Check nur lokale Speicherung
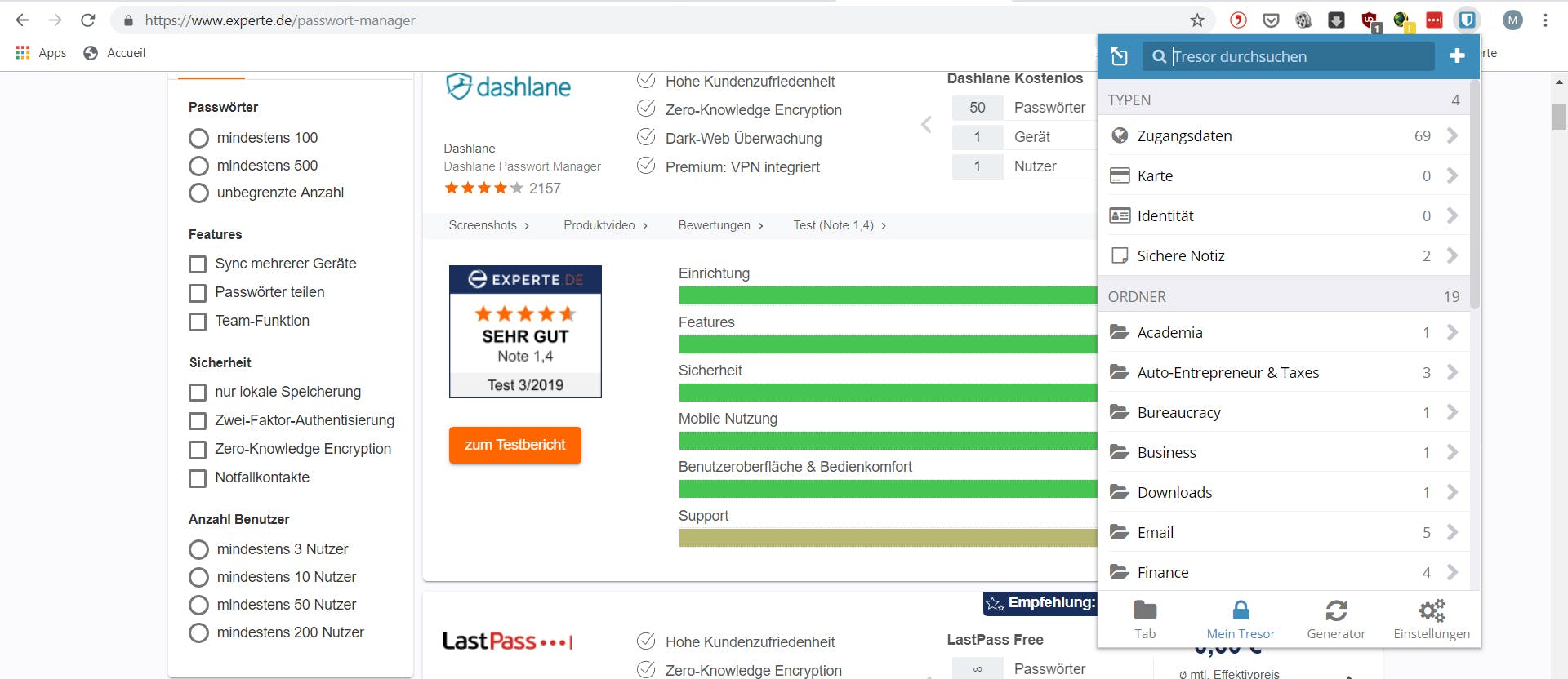This screenshot has height=679, width=1568. (198, 393)
